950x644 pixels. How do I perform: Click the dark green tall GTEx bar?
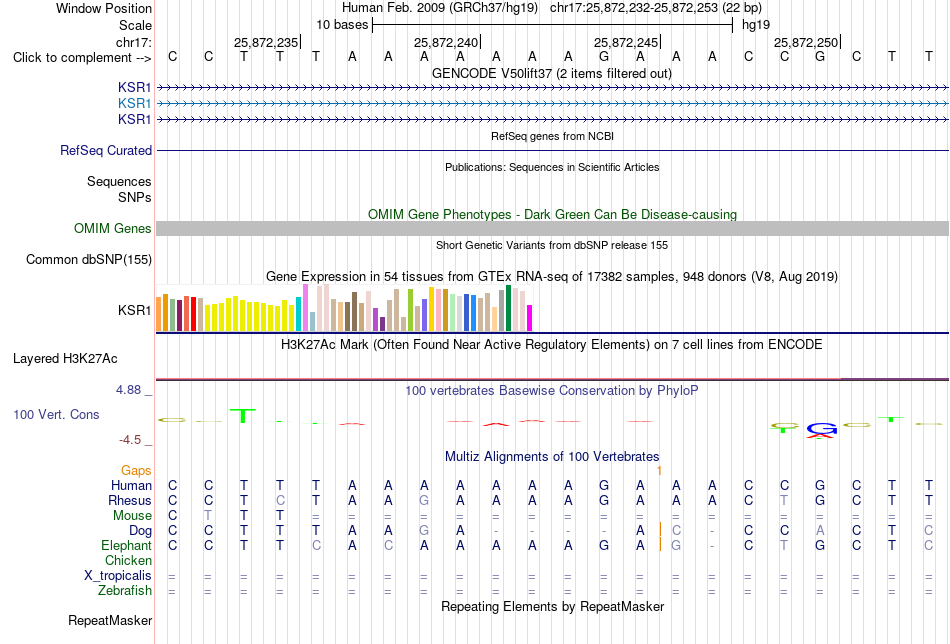(x=508, y=308)
